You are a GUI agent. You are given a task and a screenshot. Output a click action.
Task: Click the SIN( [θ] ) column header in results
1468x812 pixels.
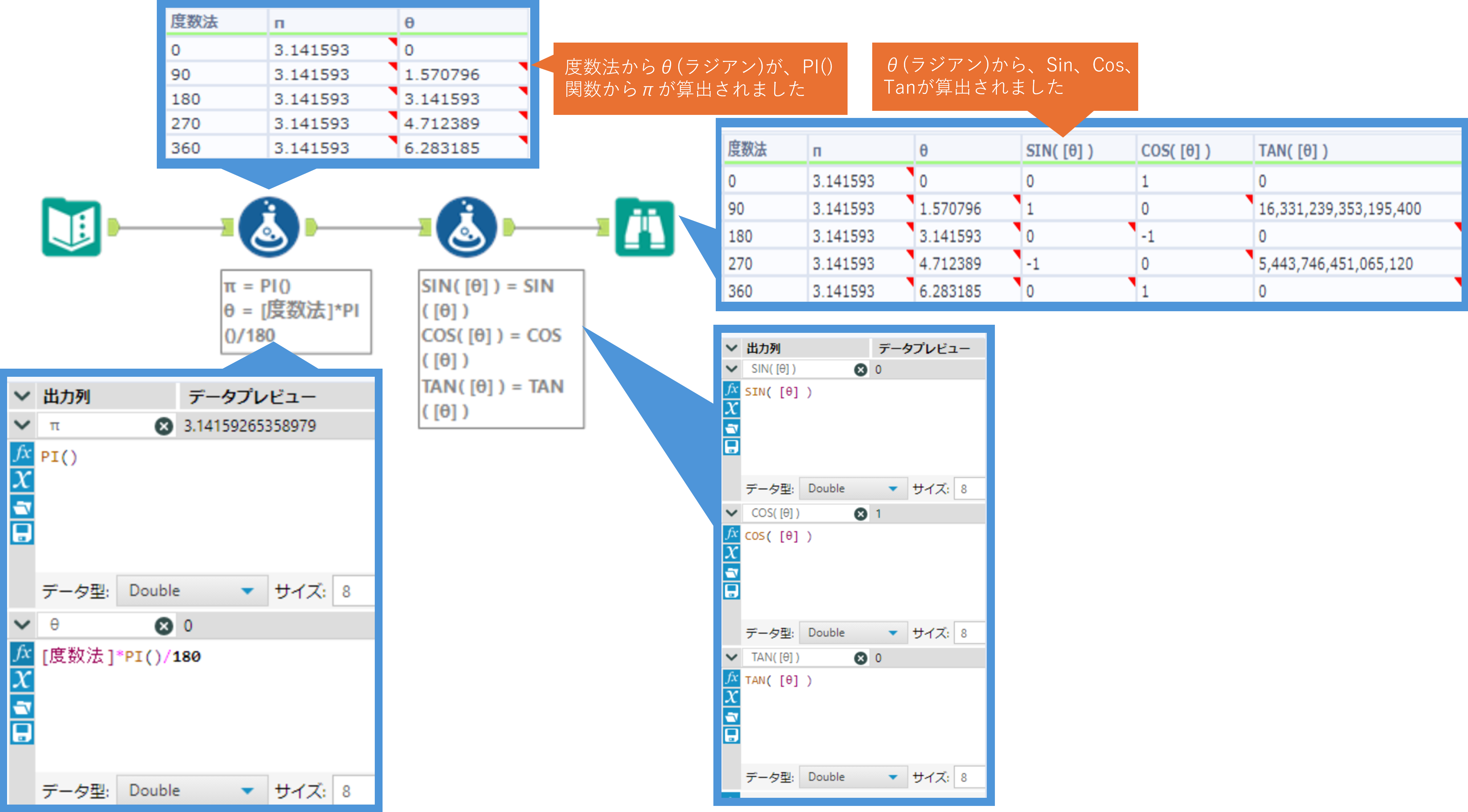pyautogui.click(x=1059, y=151)
